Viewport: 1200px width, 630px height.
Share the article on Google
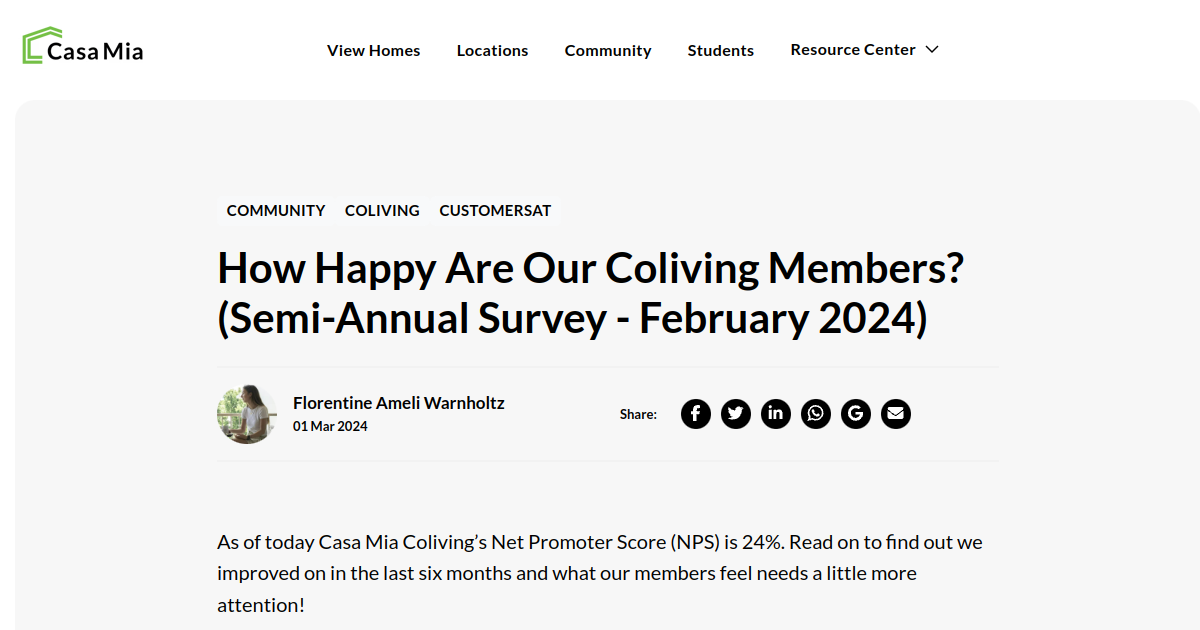tap(856, 414)
